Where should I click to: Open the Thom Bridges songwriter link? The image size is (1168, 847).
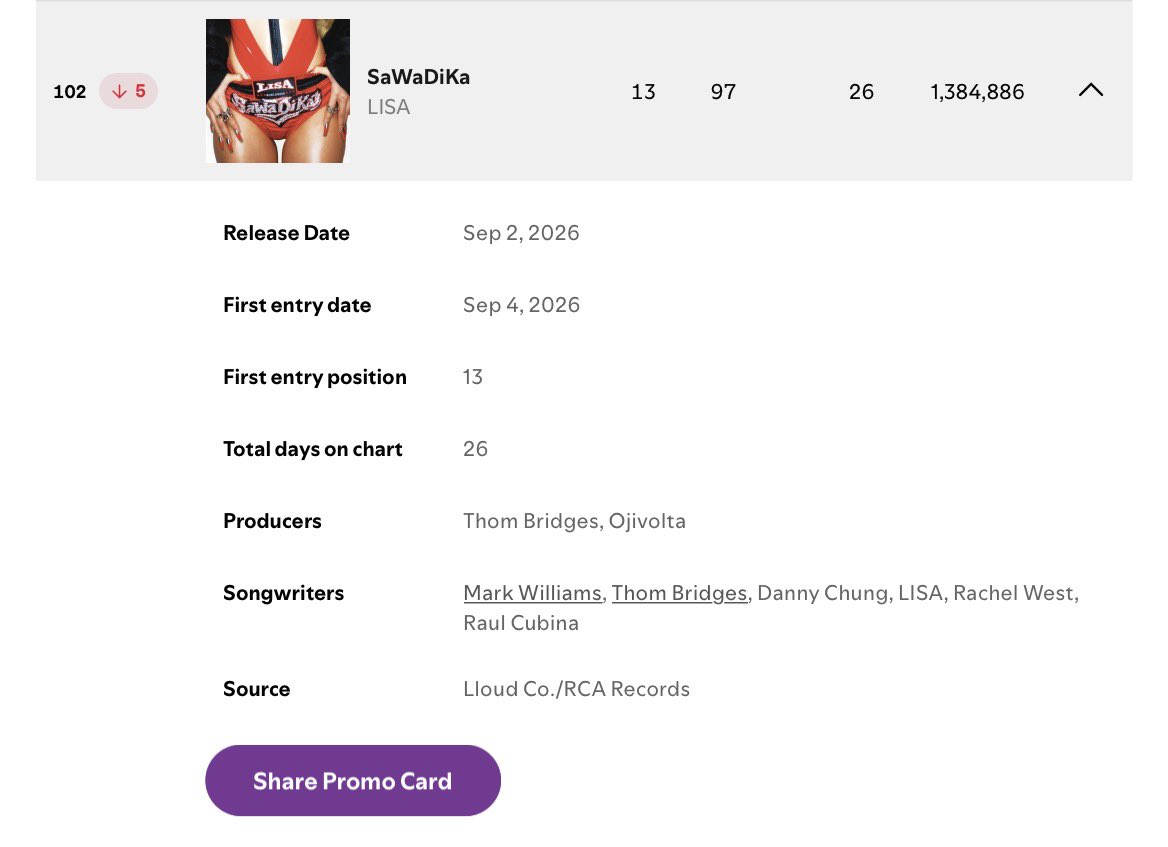(679, 593)
